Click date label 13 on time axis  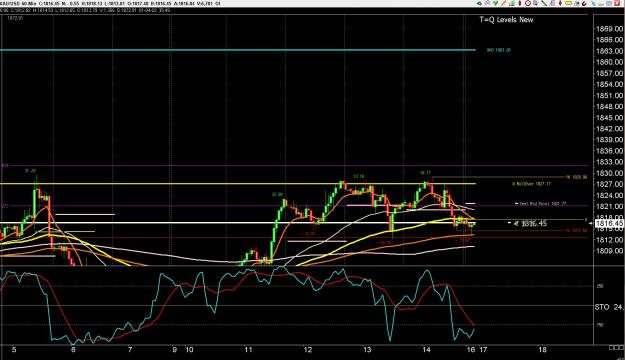[367, 350]
